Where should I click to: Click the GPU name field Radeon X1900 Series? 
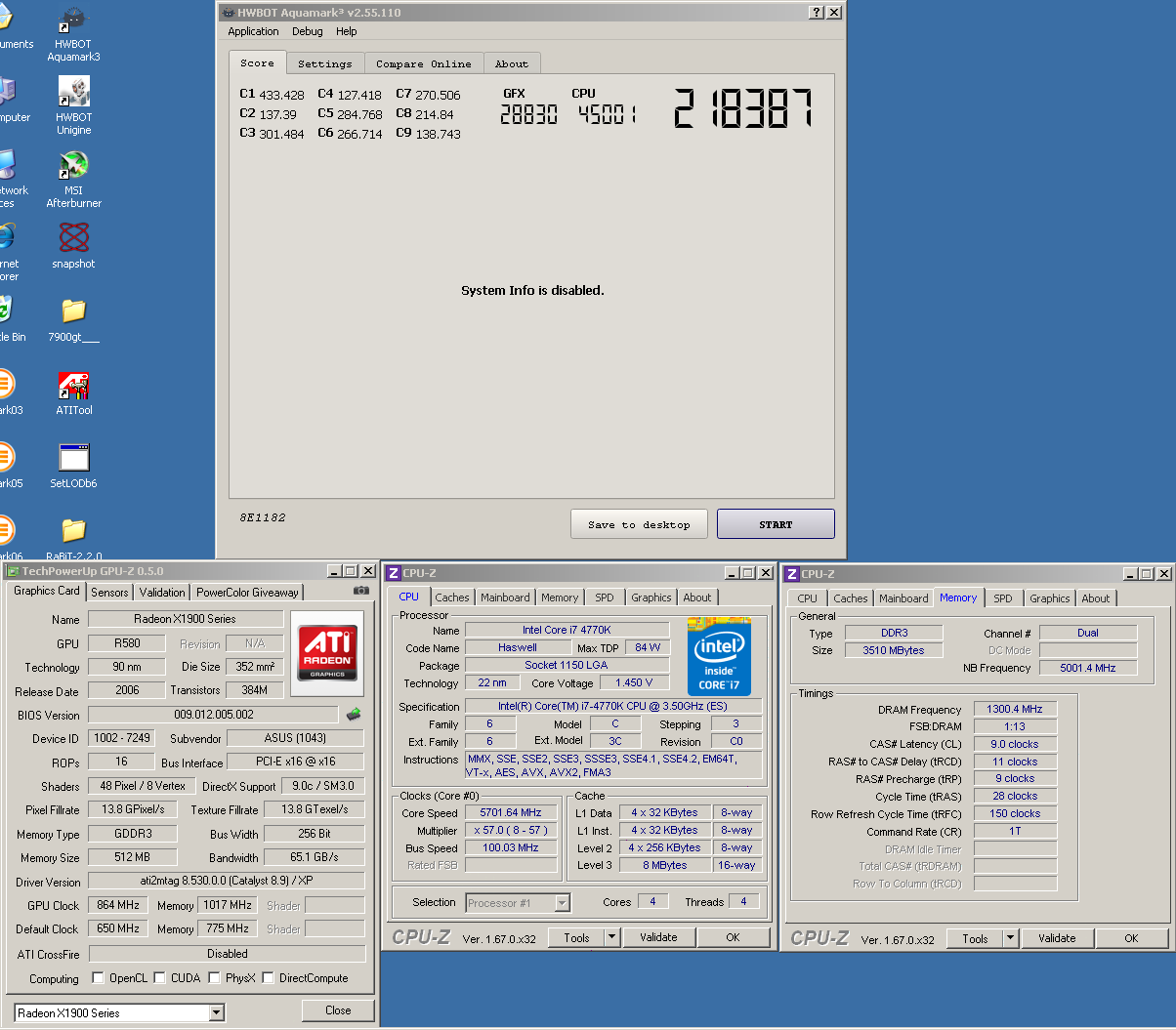(186, 619)
